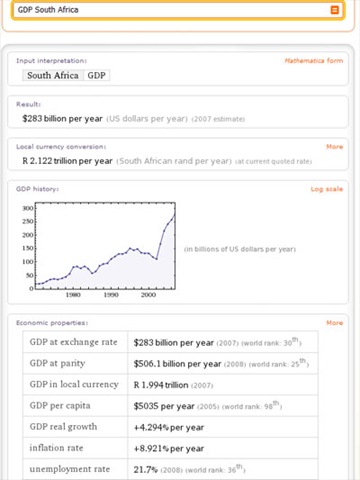Click the $506.1 billion per year value
The image size is (360, 480).
coord(177,364)
